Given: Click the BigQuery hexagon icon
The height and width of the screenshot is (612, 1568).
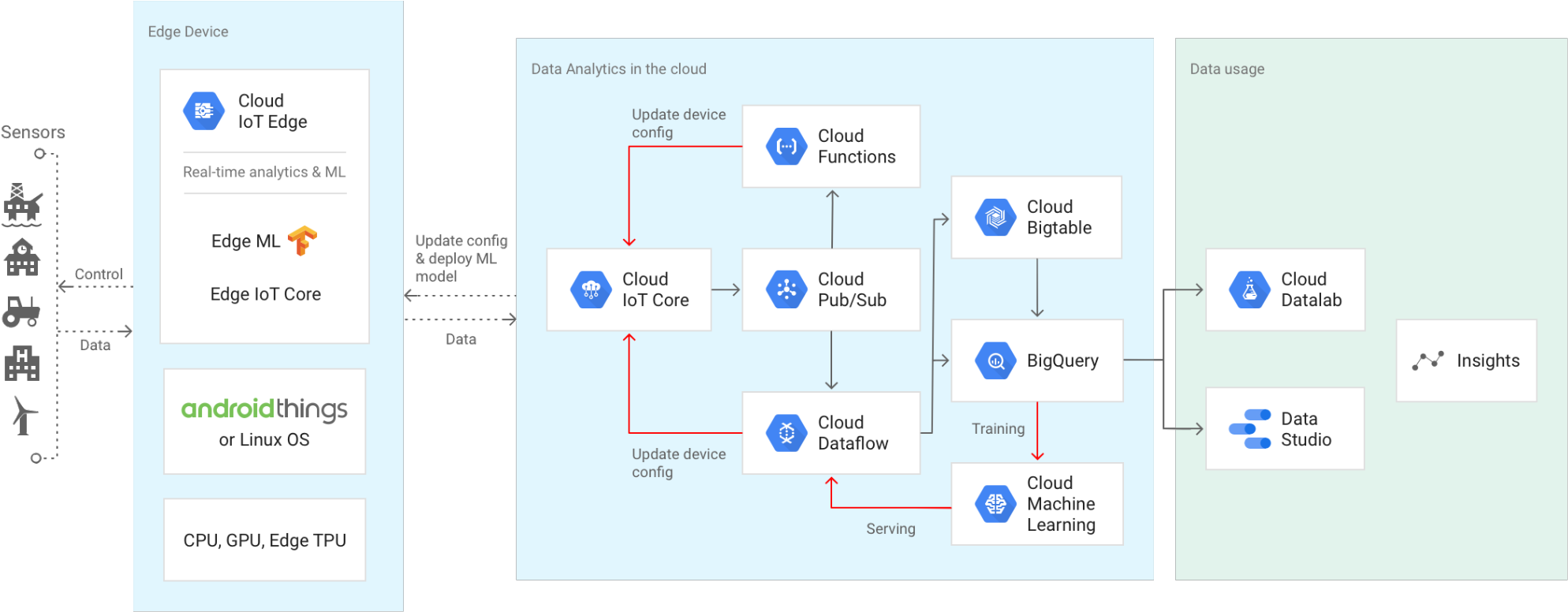Looking at the screenshot, I should pos(995,361).
